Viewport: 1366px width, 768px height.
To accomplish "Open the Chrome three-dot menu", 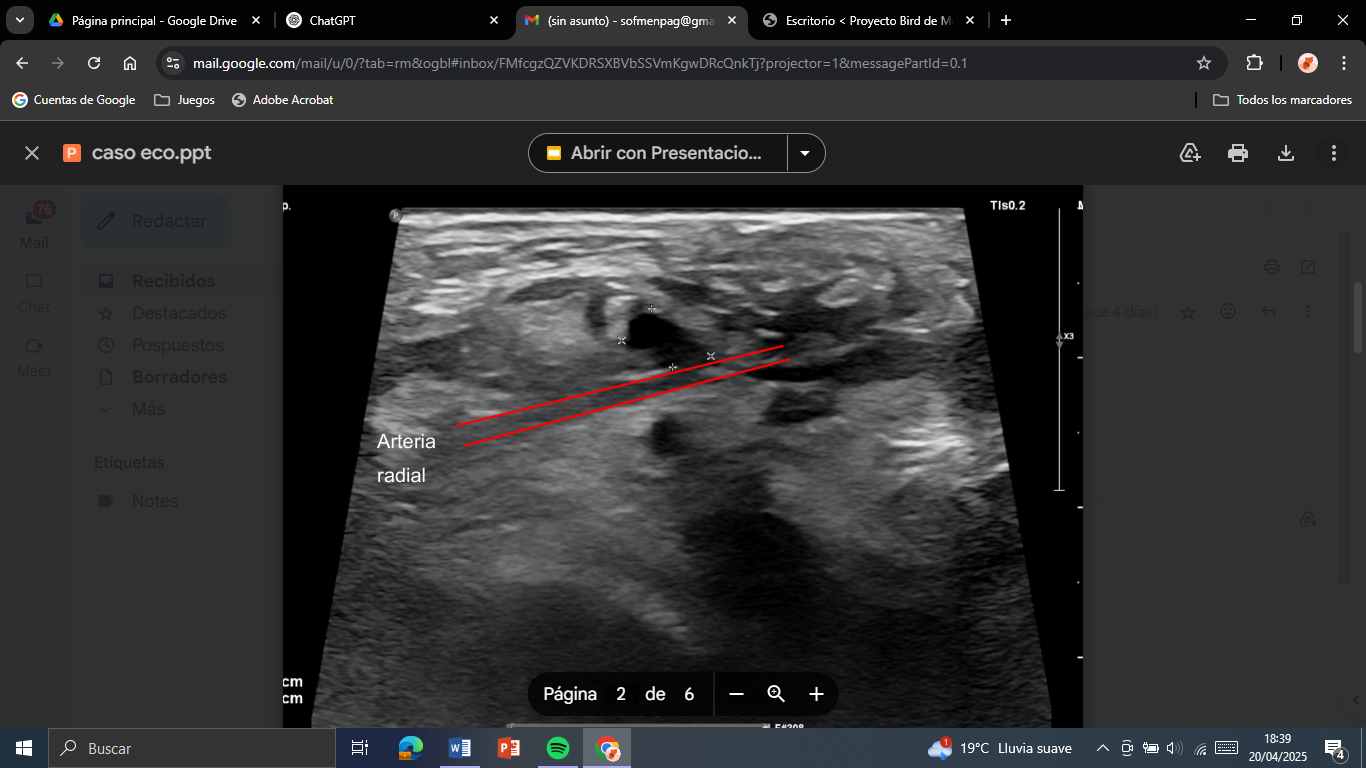I will tap(1342, 63).
